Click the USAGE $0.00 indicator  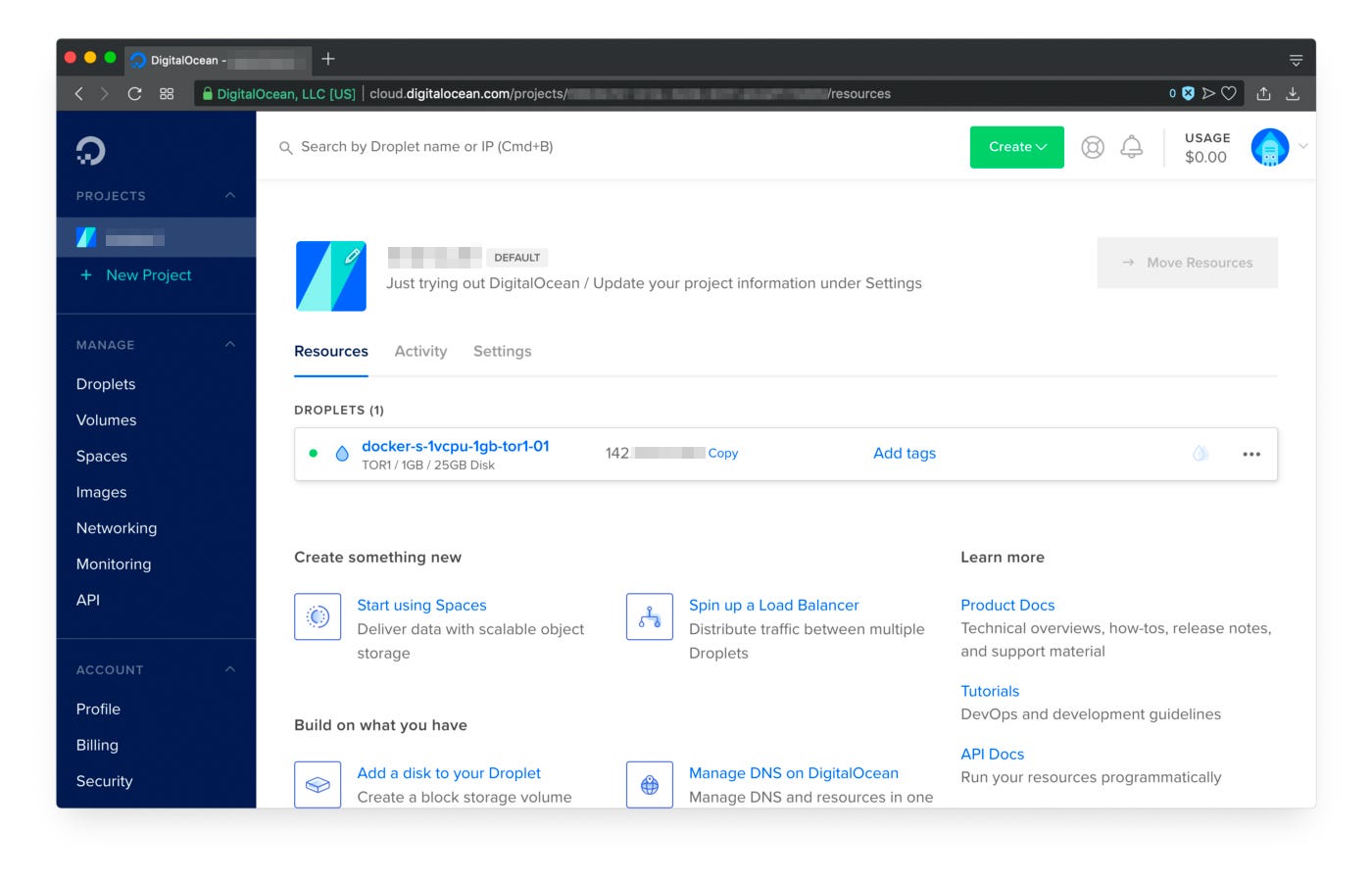(x=1206, y=147)
